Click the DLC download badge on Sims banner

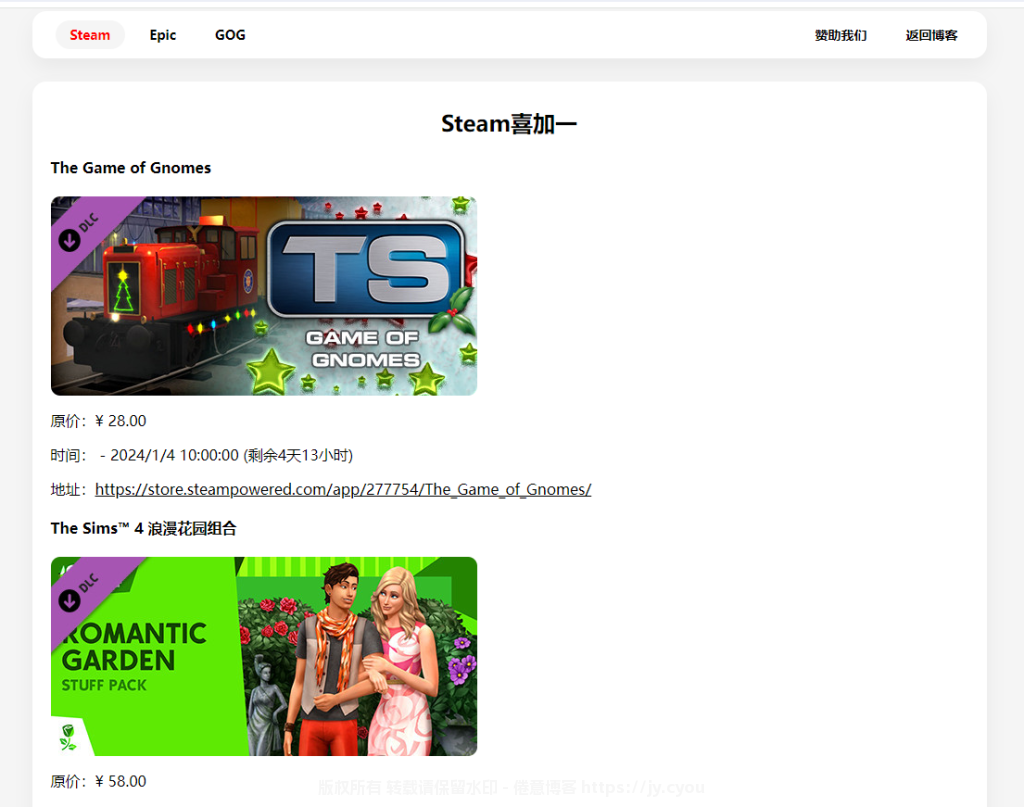80,590
